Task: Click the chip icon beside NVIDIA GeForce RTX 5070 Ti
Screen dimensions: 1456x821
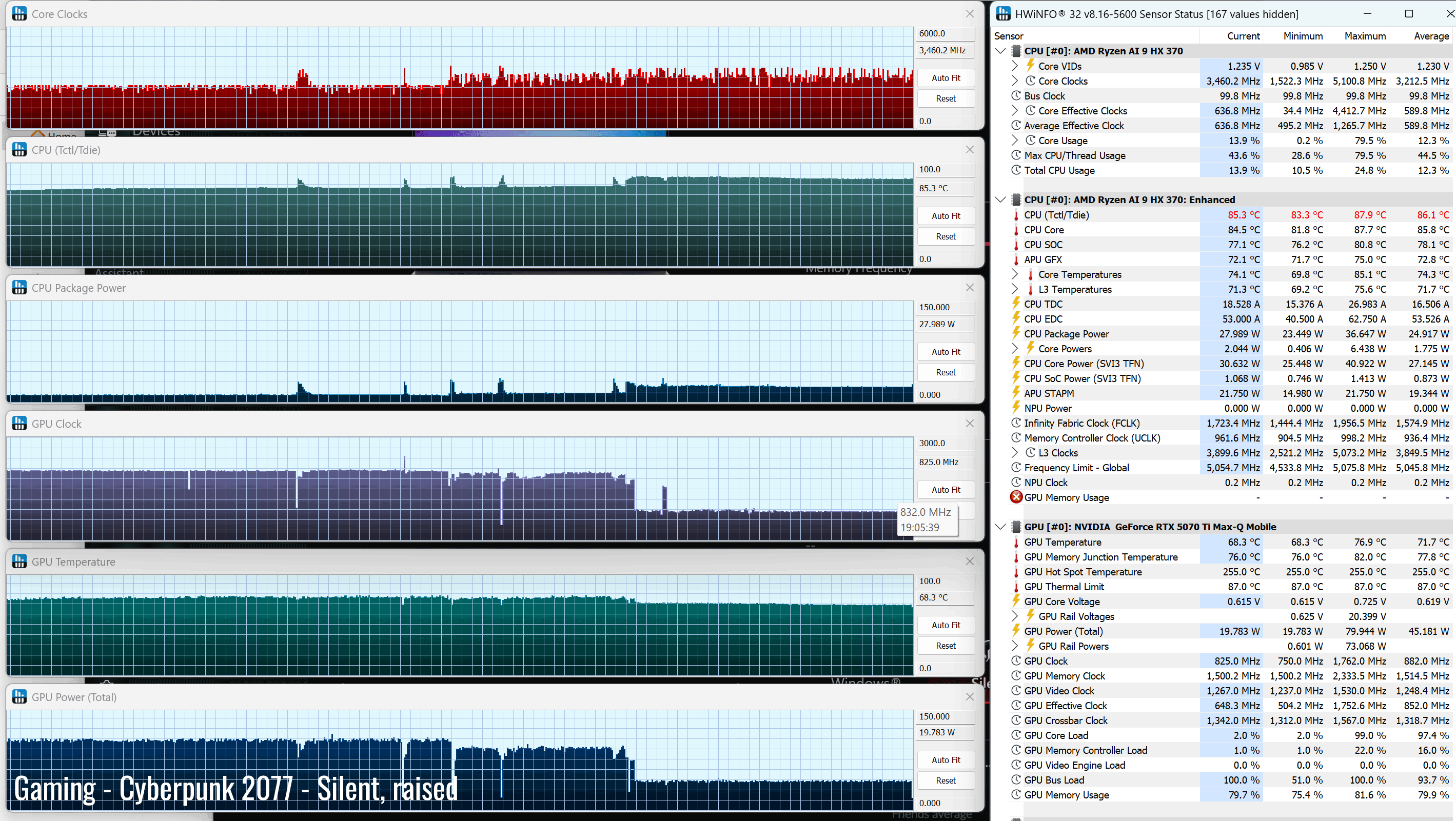Action: click(x=1016, y=527)
